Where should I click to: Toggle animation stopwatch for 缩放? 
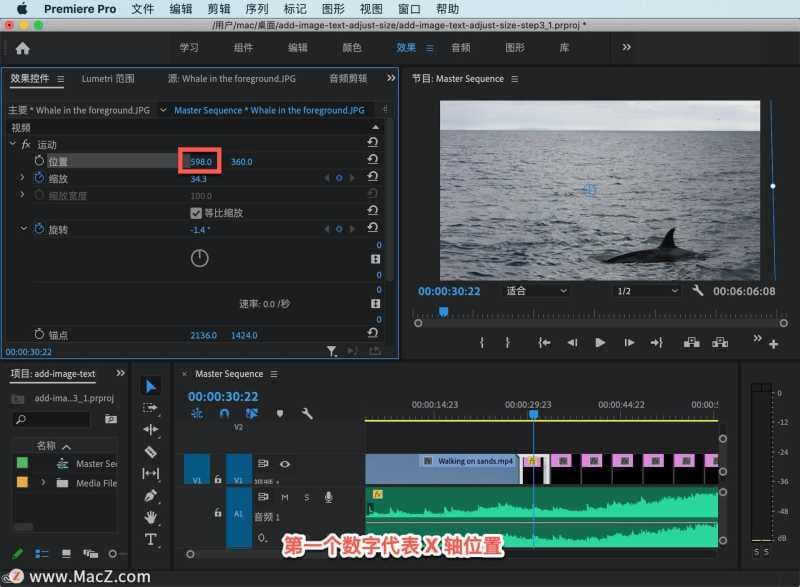40,178
